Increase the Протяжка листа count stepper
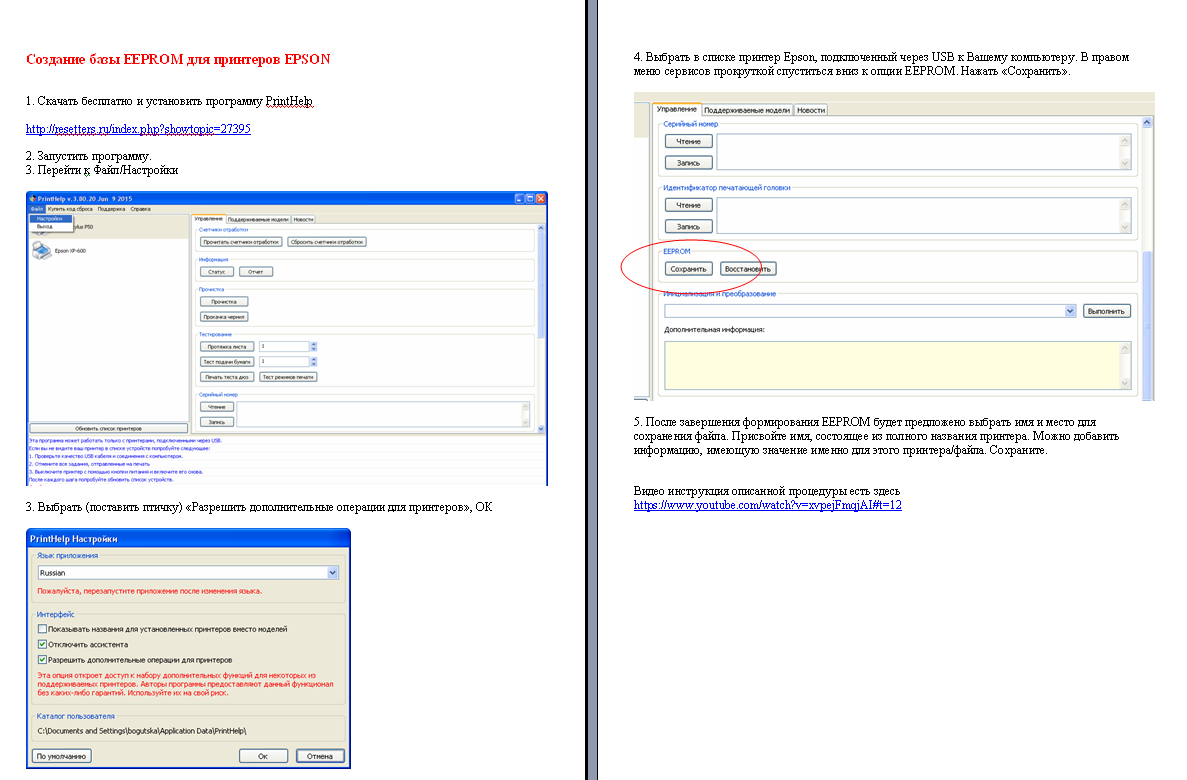The height and width of the screenshot is (780, 1187). click(313, 344)
